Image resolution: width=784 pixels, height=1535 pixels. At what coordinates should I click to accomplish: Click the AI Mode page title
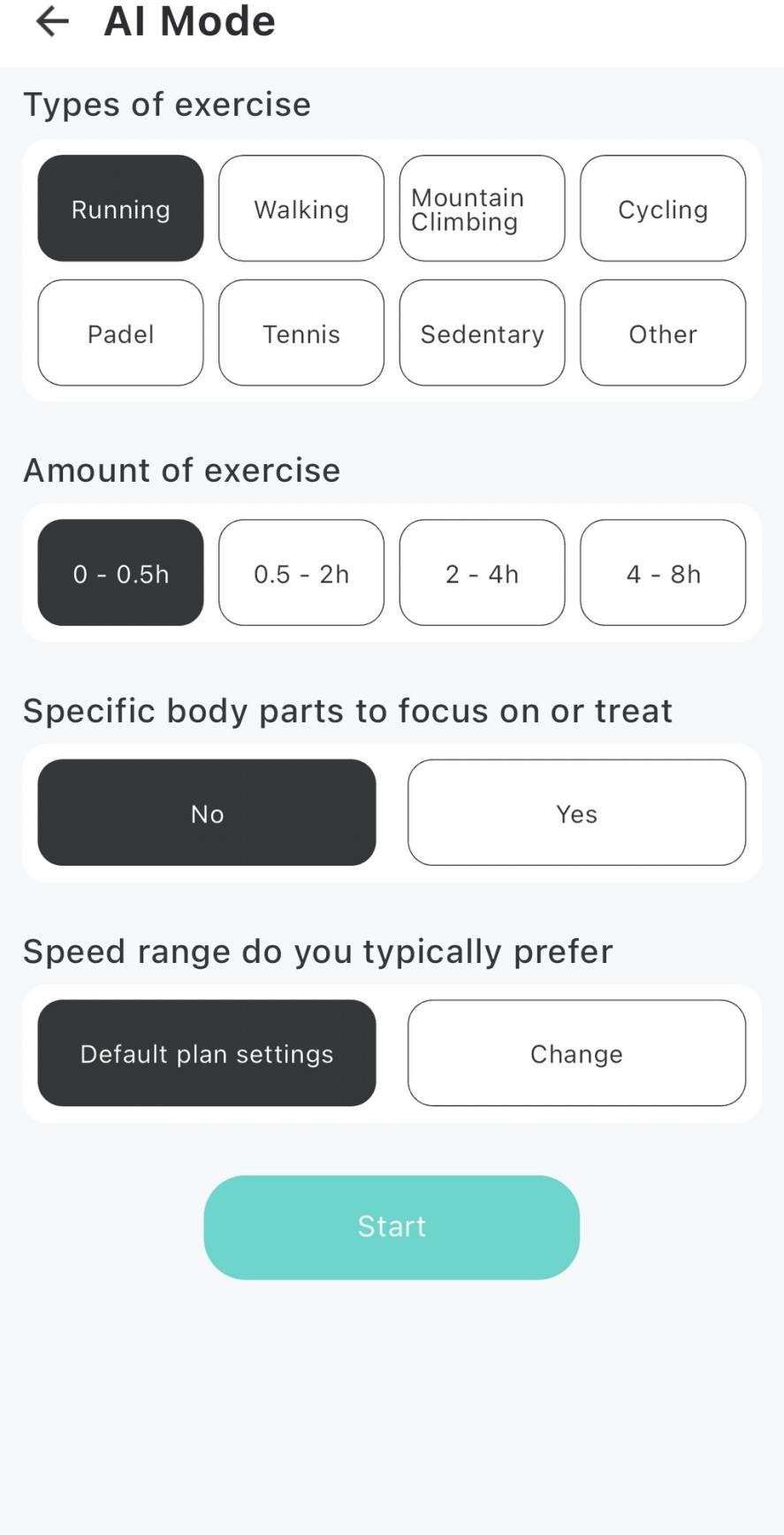[x=189, y=21]
